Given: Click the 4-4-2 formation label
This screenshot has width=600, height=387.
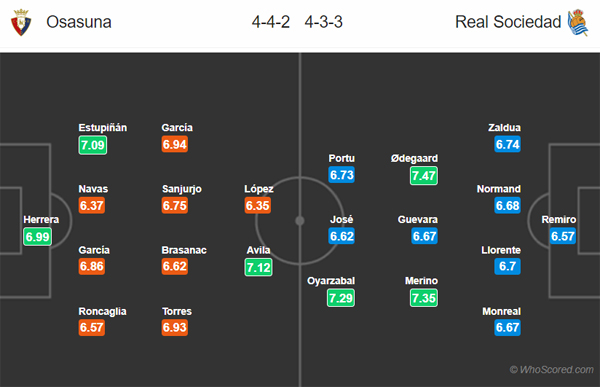Looking at the screenshot, I should pyautogui.click(x=271, y=22).
